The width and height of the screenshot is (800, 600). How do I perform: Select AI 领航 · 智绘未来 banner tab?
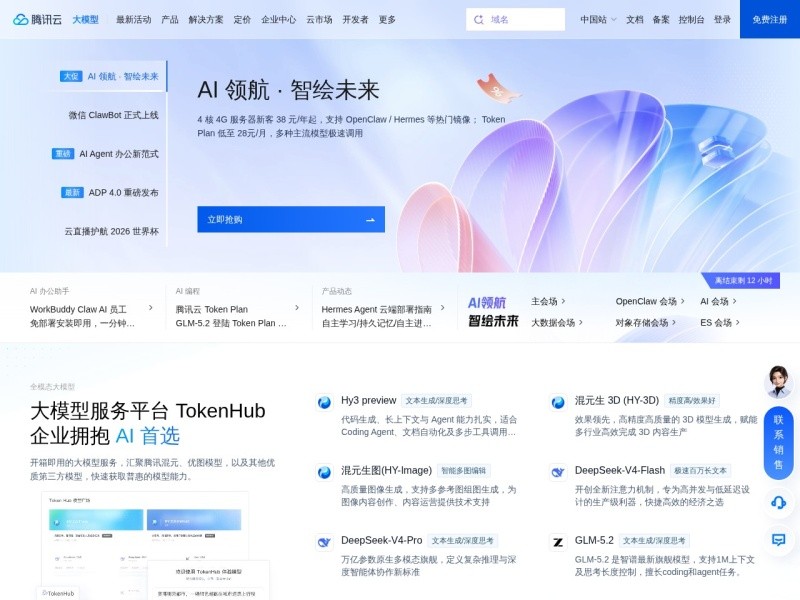(x=109, y=77)
